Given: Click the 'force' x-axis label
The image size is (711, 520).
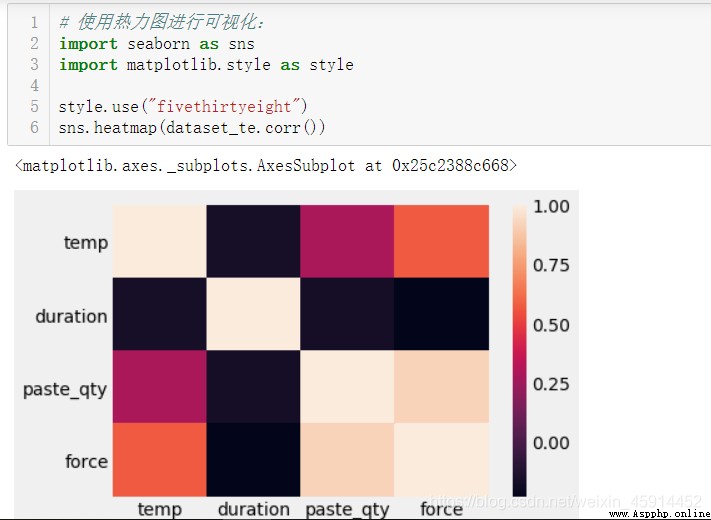Looking at the screenshot, I should [x=441, y=509].
